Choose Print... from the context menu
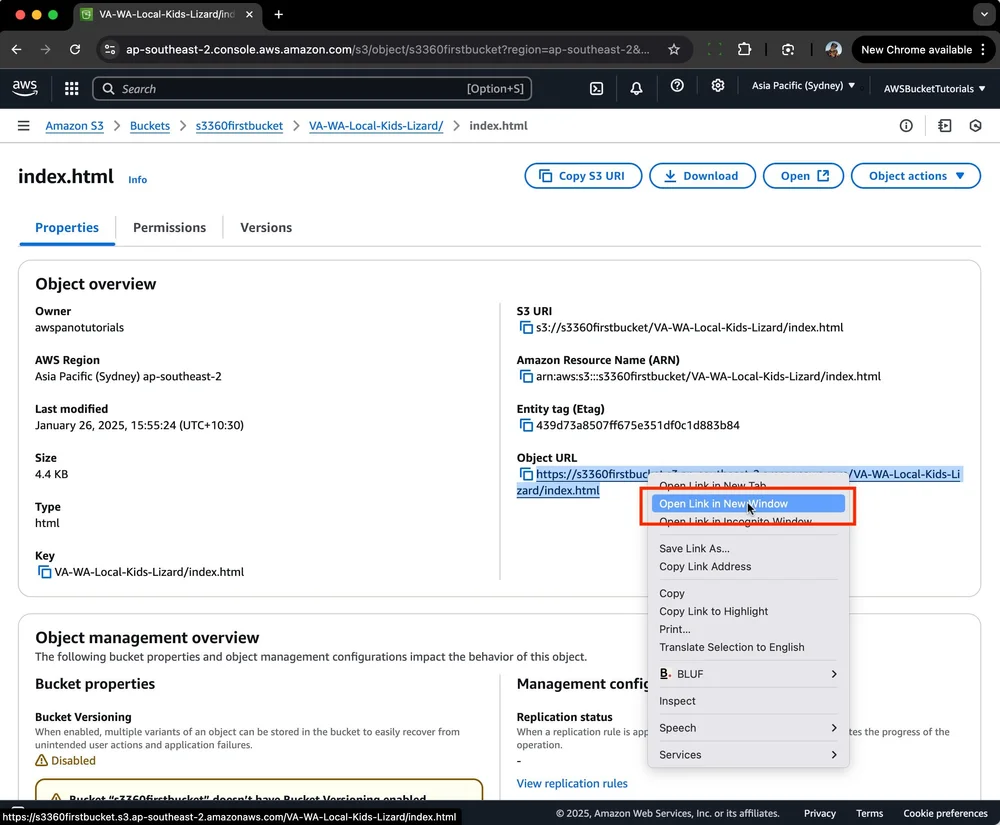Screen dimensions: 1000x825 click(748, 629)
